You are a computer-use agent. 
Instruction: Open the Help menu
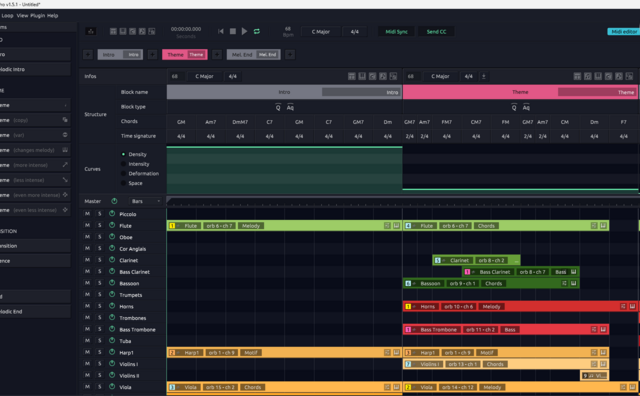(x=53, y=16)
